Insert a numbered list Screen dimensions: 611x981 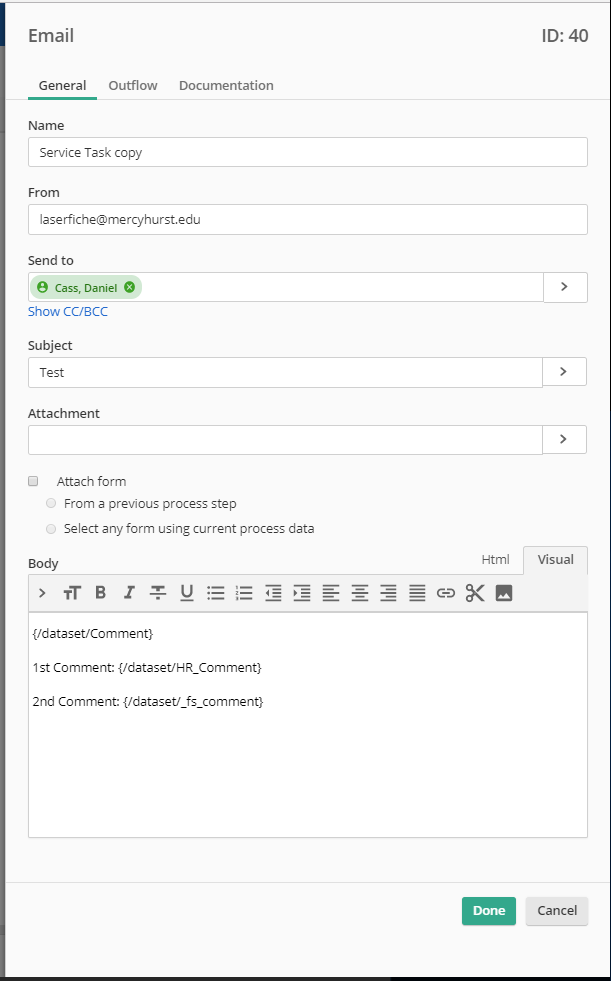pyautogui.click(x=244, y=593)
